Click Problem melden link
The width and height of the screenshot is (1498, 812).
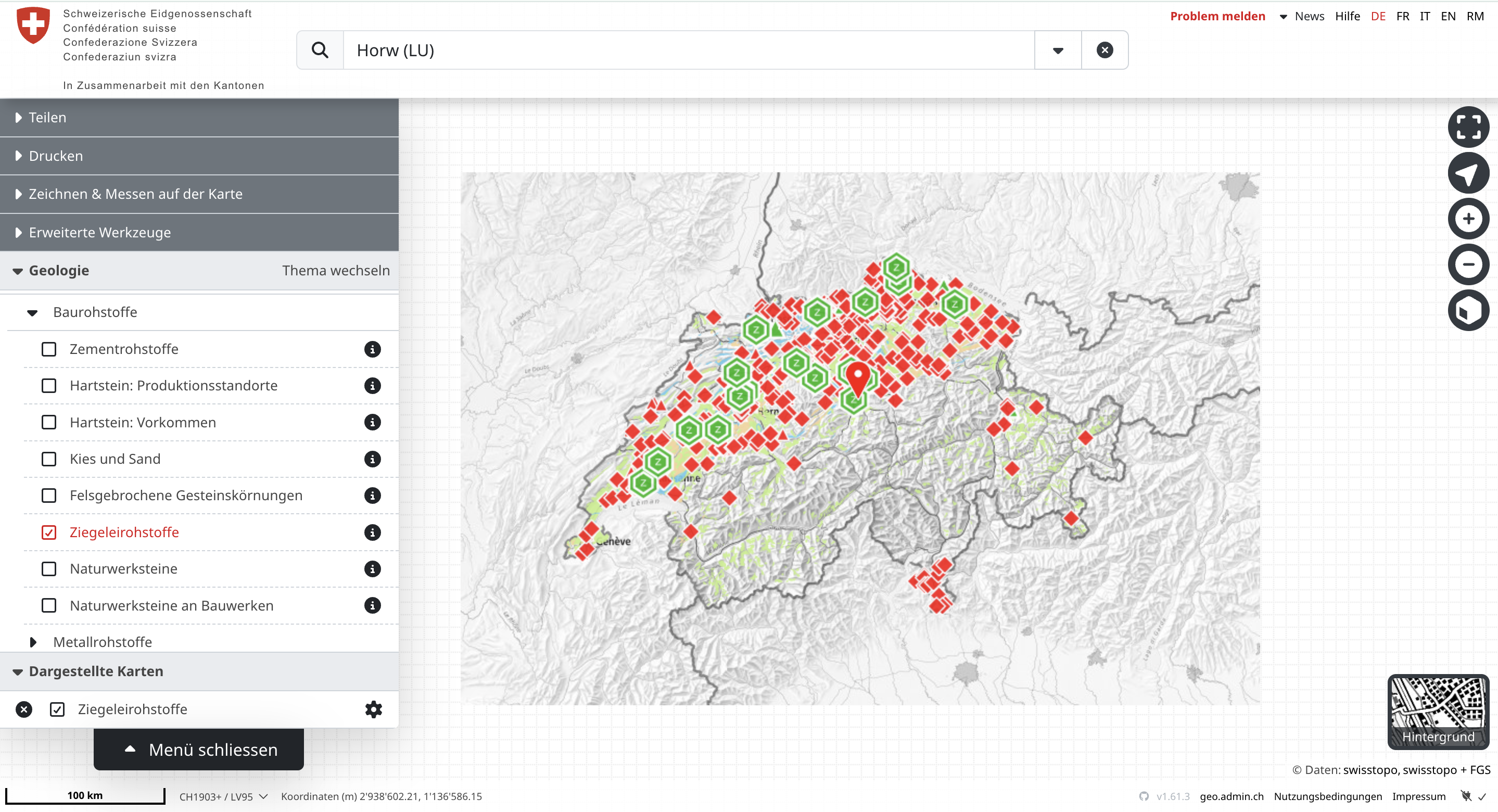[x=1217, y=16]
